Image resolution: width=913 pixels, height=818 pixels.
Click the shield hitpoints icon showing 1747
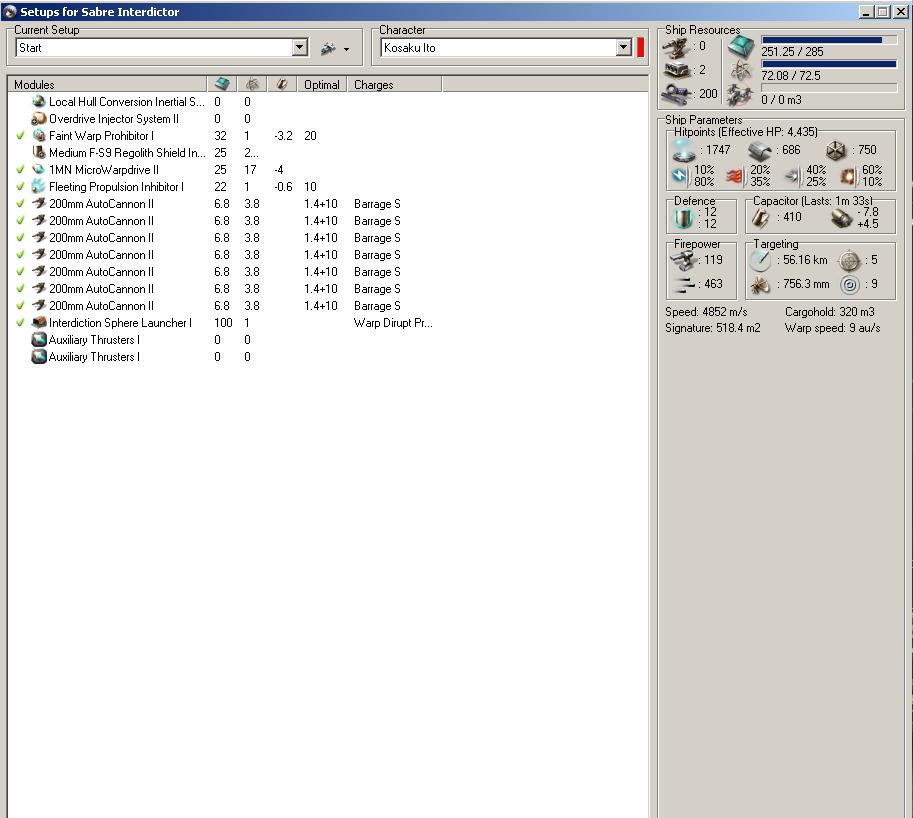(684, 150)
